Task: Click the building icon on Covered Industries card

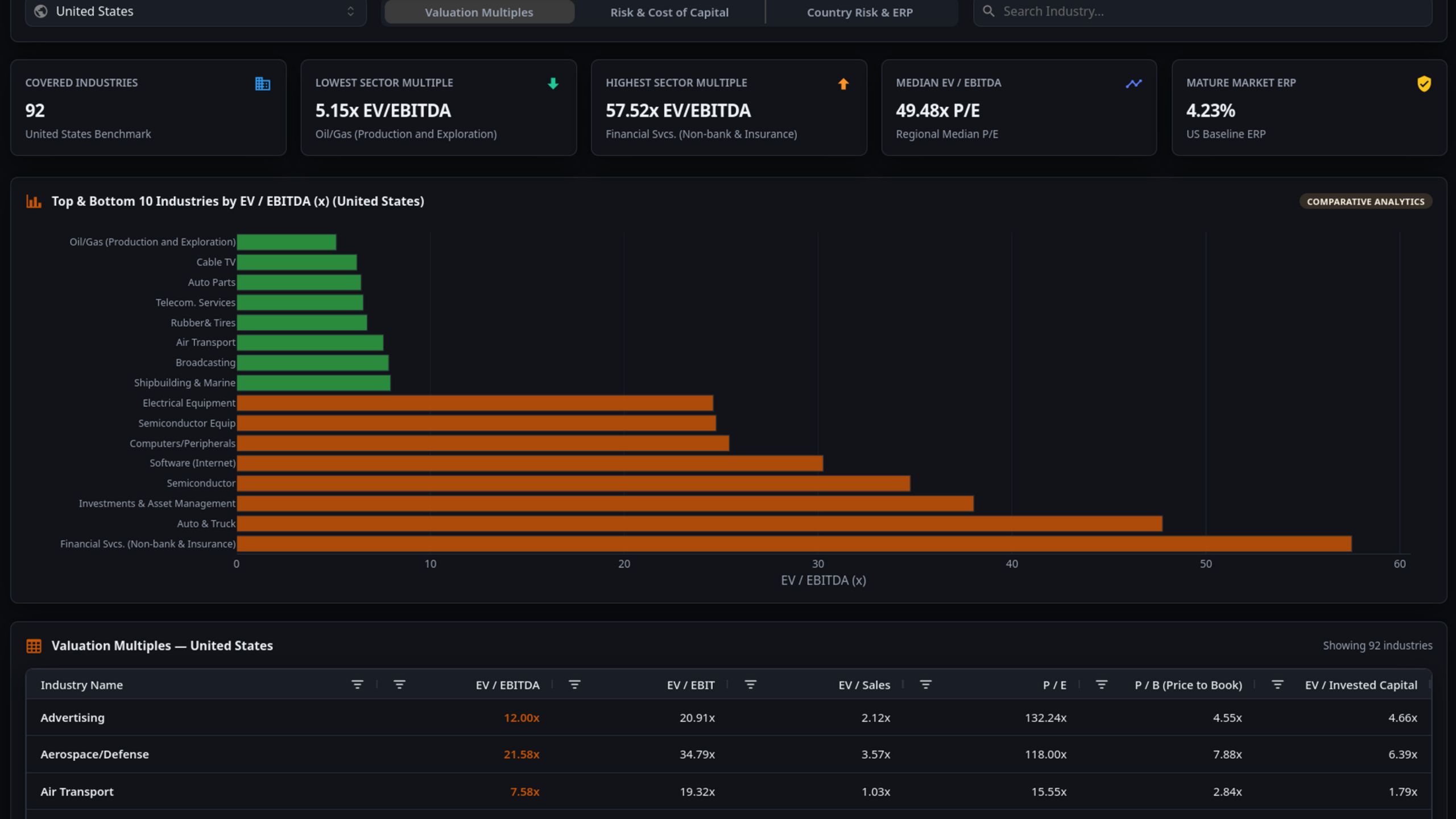Action: click(x=262, y=84)
